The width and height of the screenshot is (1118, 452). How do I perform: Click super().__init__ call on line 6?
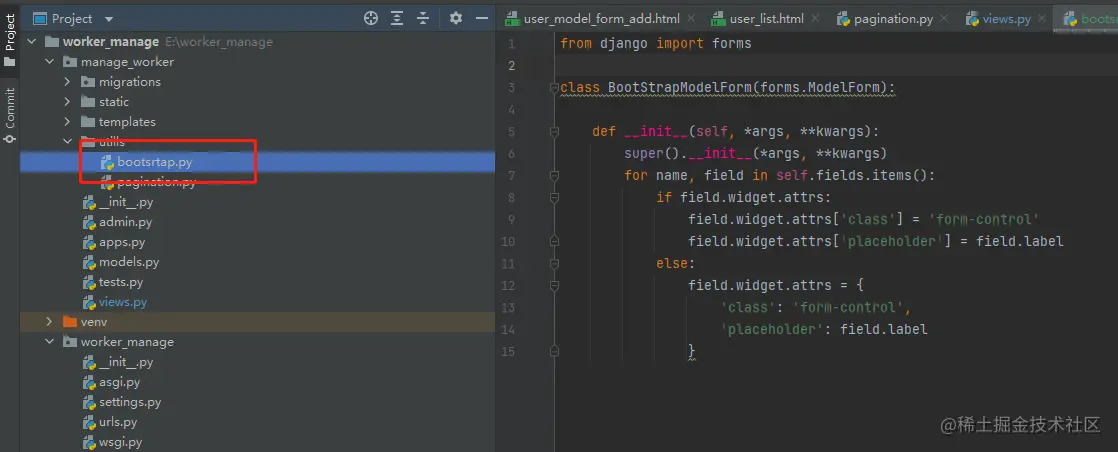pos(755,153)
